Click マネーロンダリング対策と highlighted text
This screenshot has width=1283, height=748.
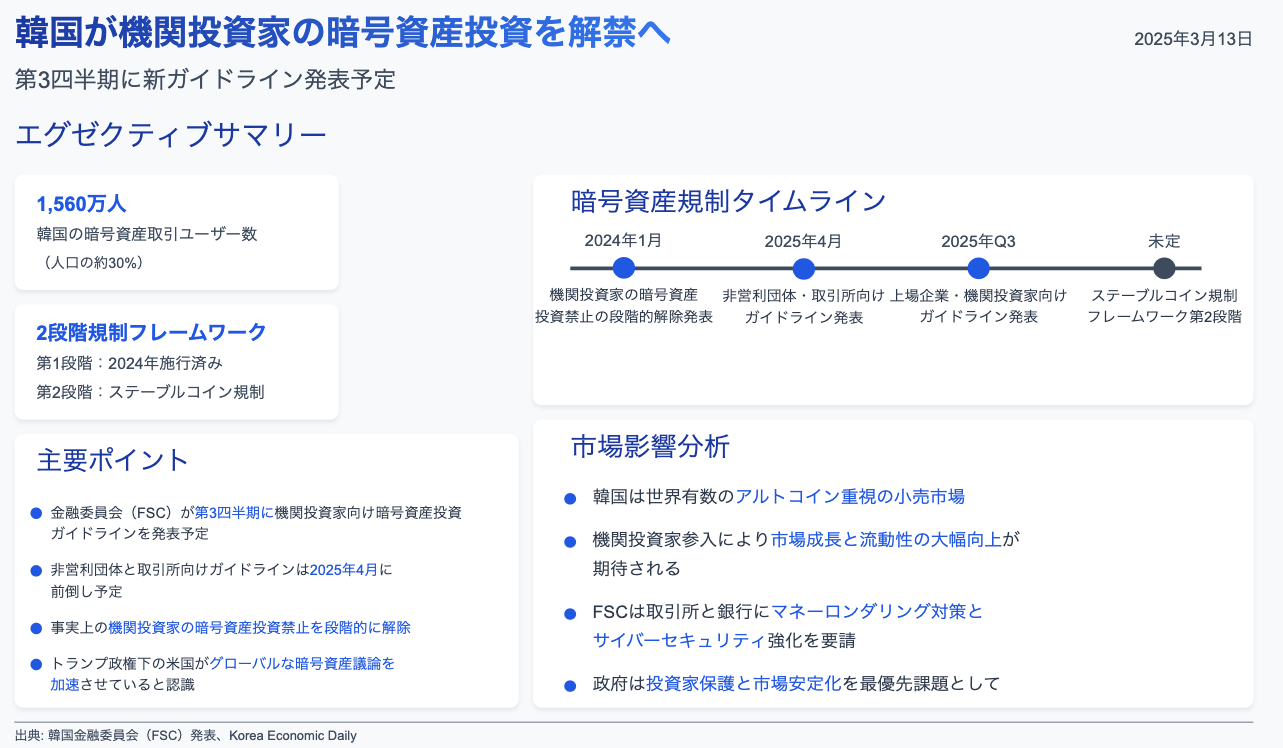(877, 611)
